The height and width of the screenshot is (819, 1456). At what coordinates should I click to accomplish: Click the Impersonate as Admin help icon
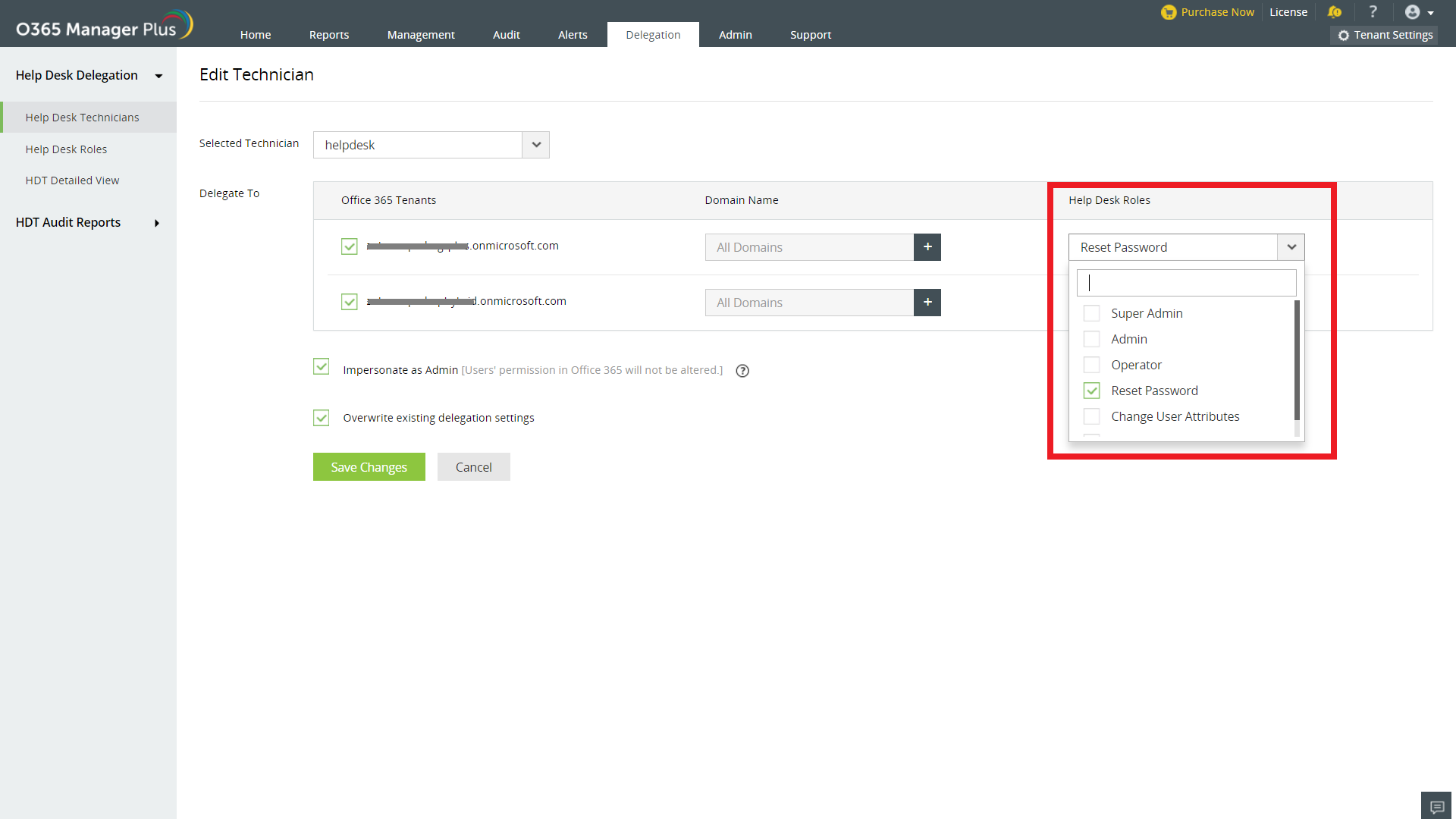[x=742, y=371]
